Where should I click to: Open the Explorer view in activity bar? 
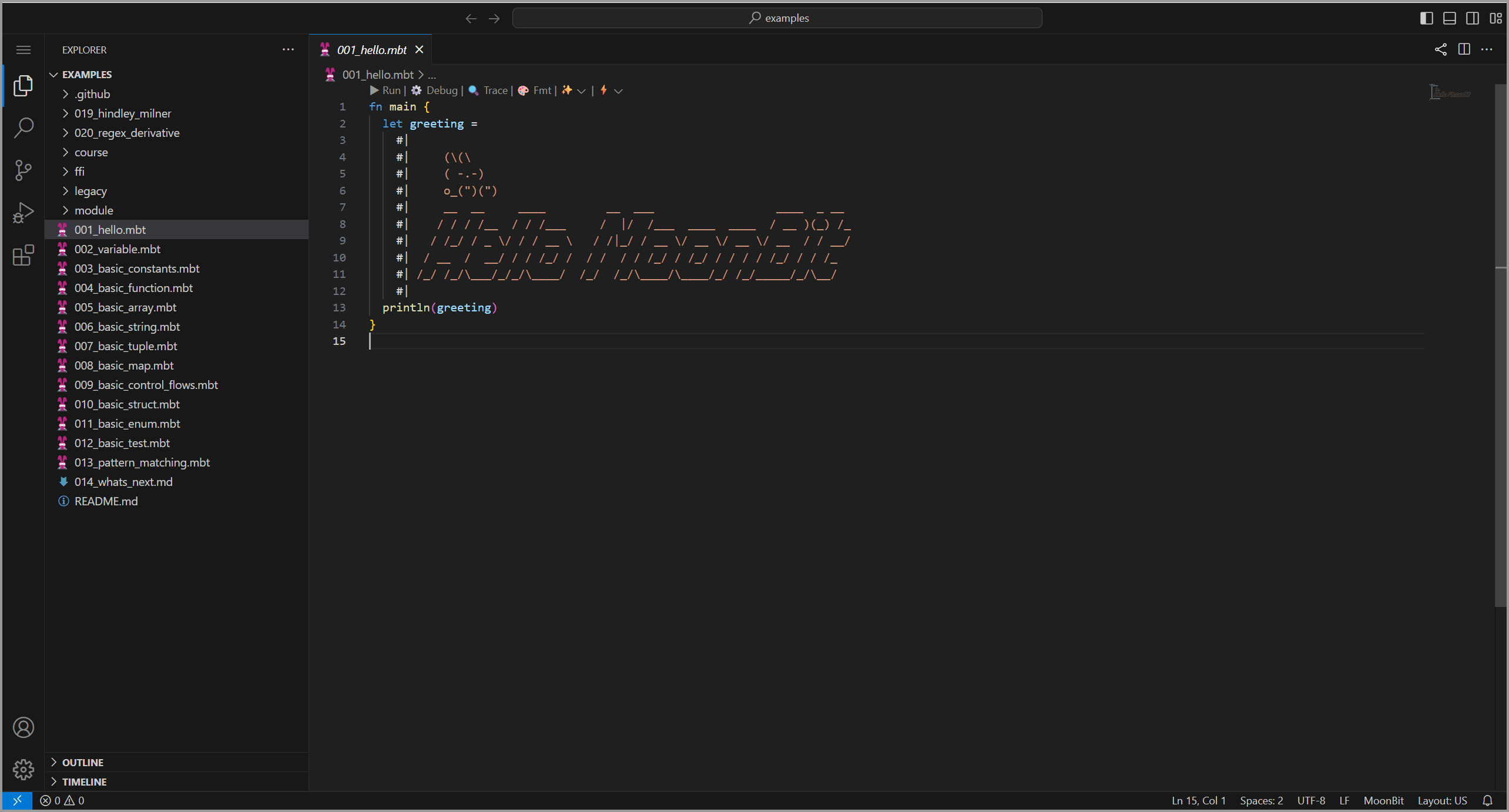tap(23, 86)
